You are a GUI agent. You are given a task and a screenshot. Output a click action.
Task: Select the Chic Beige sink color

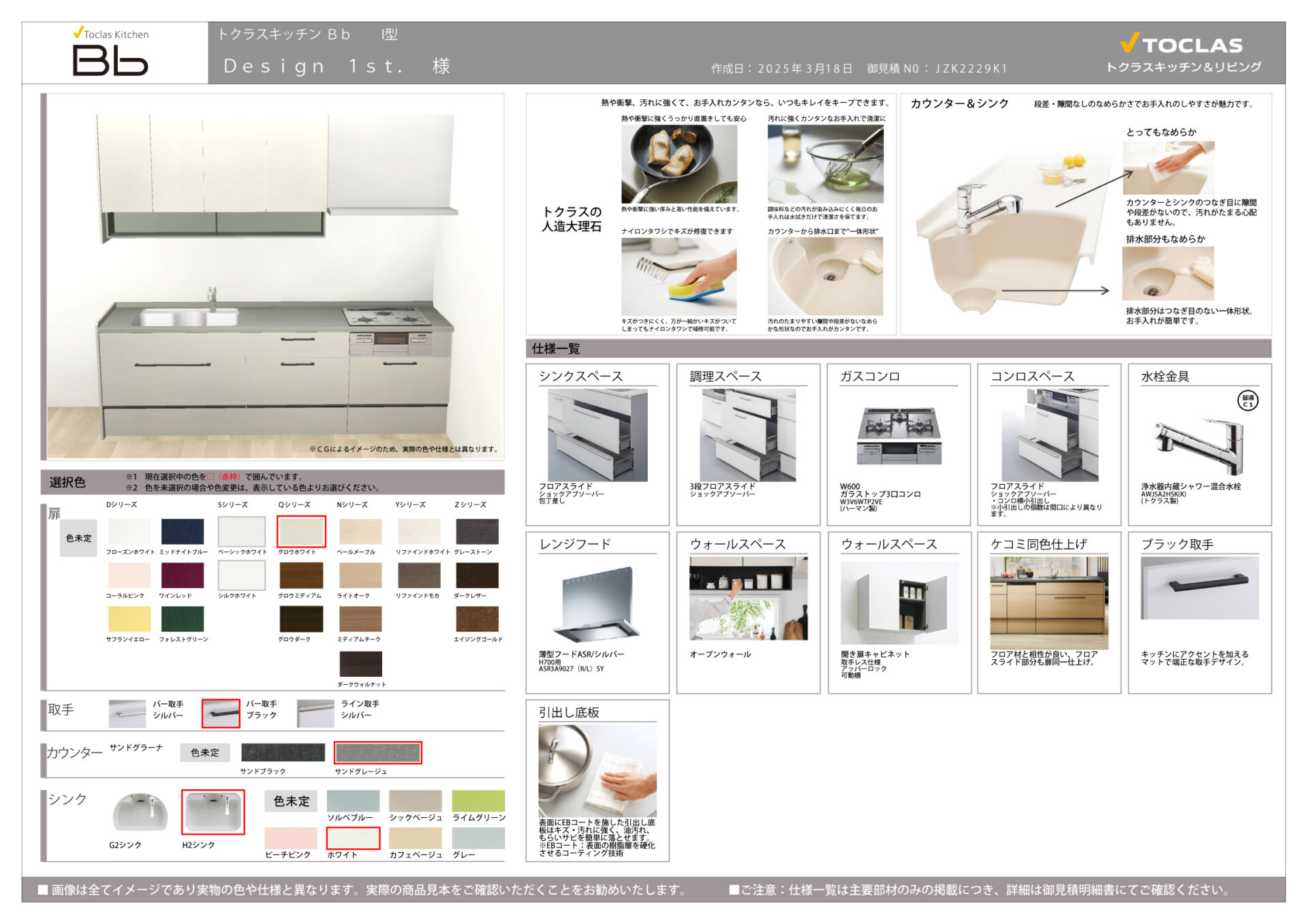(x=416, y=801)
